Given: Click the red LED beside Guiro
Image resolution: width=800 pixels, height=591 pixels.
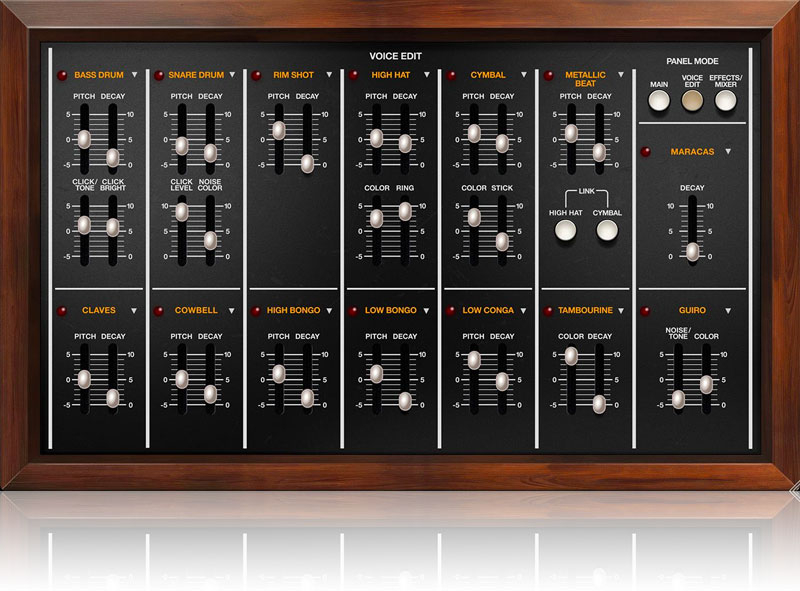Looking at the screenshot, I should 647,311.
